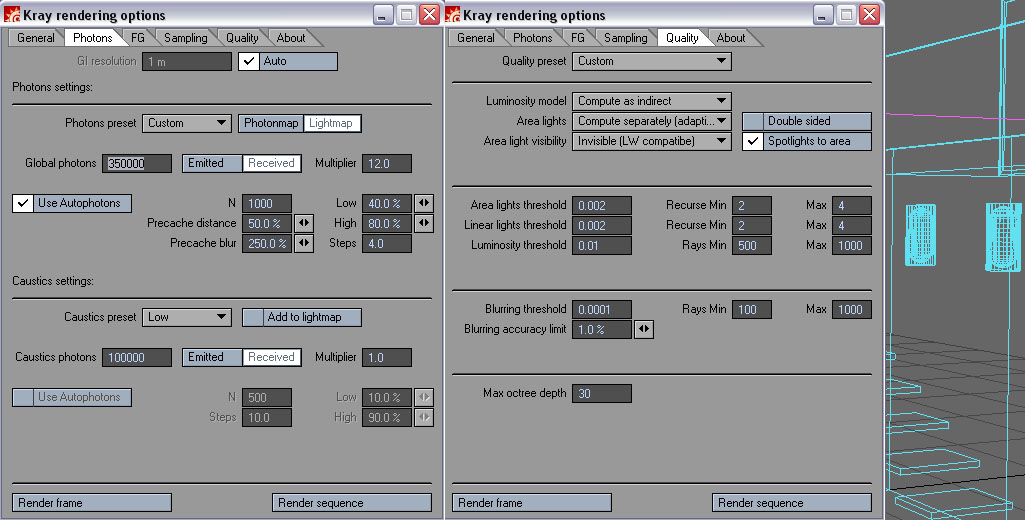Edit Blurring threshold field

(x=602, y=309)
